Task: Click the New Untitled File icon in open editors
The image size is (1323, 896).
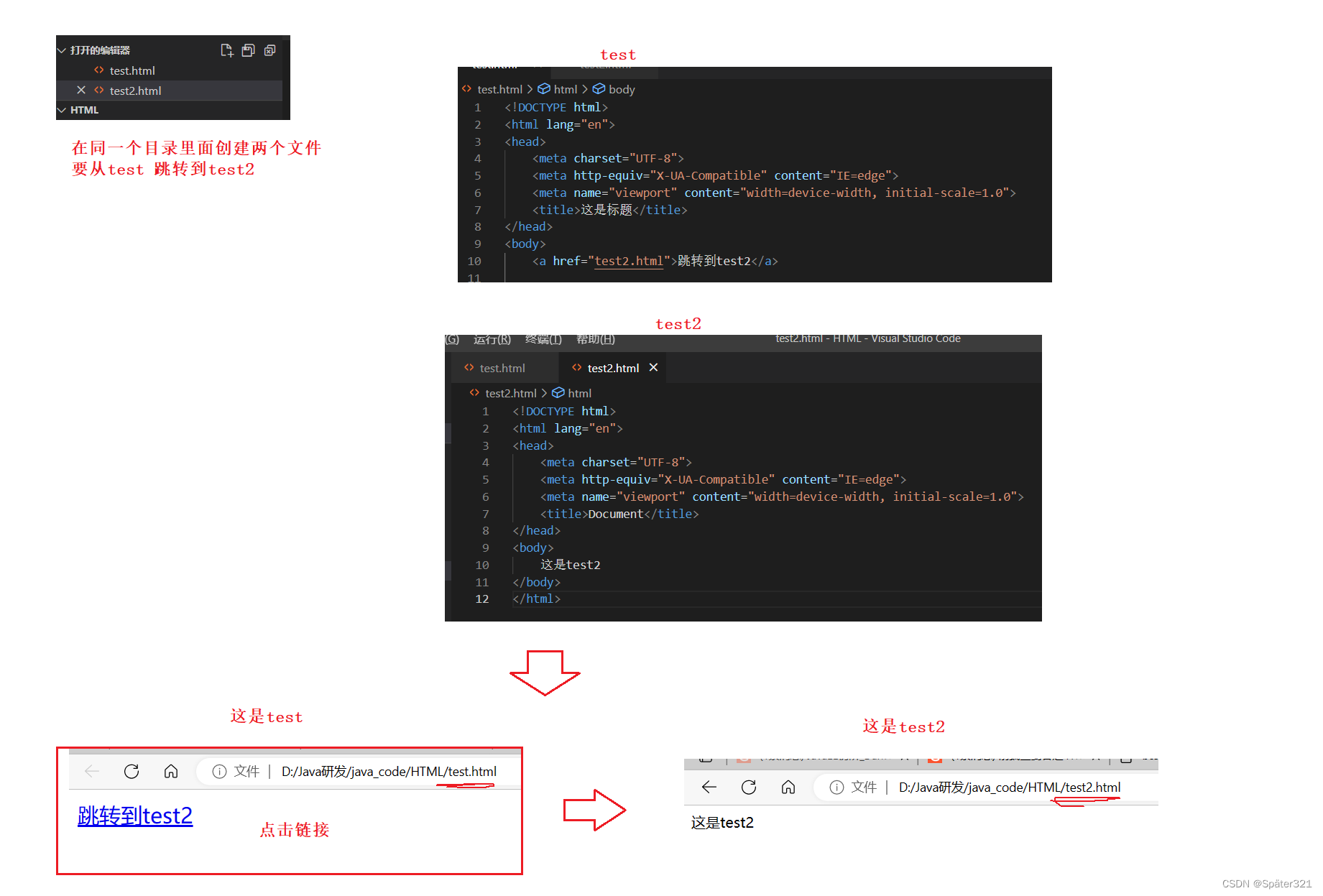Action: point(227,50)
